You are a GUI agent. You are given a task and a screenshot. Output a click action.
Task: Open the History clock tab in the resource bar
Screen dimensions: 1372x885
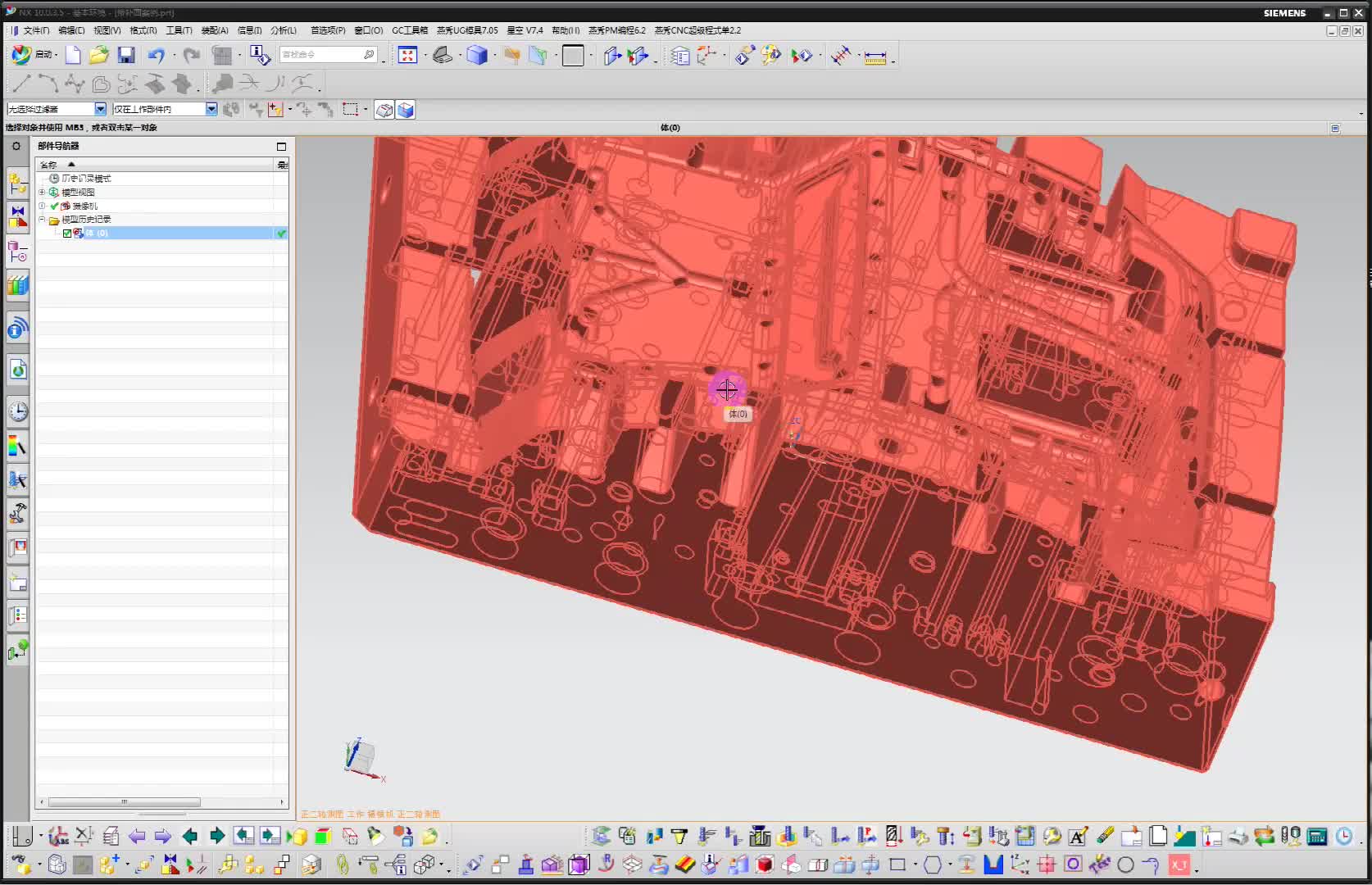(17, 411)
